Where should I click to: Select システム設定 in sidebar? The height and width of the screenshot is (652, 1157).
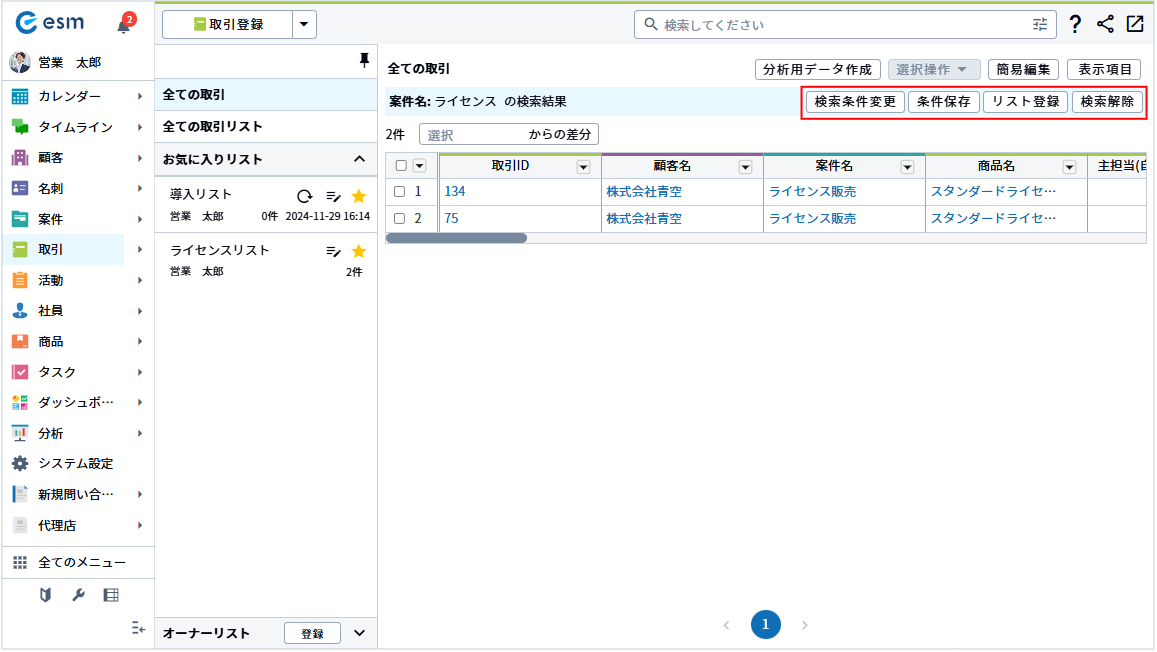(76, 464)
